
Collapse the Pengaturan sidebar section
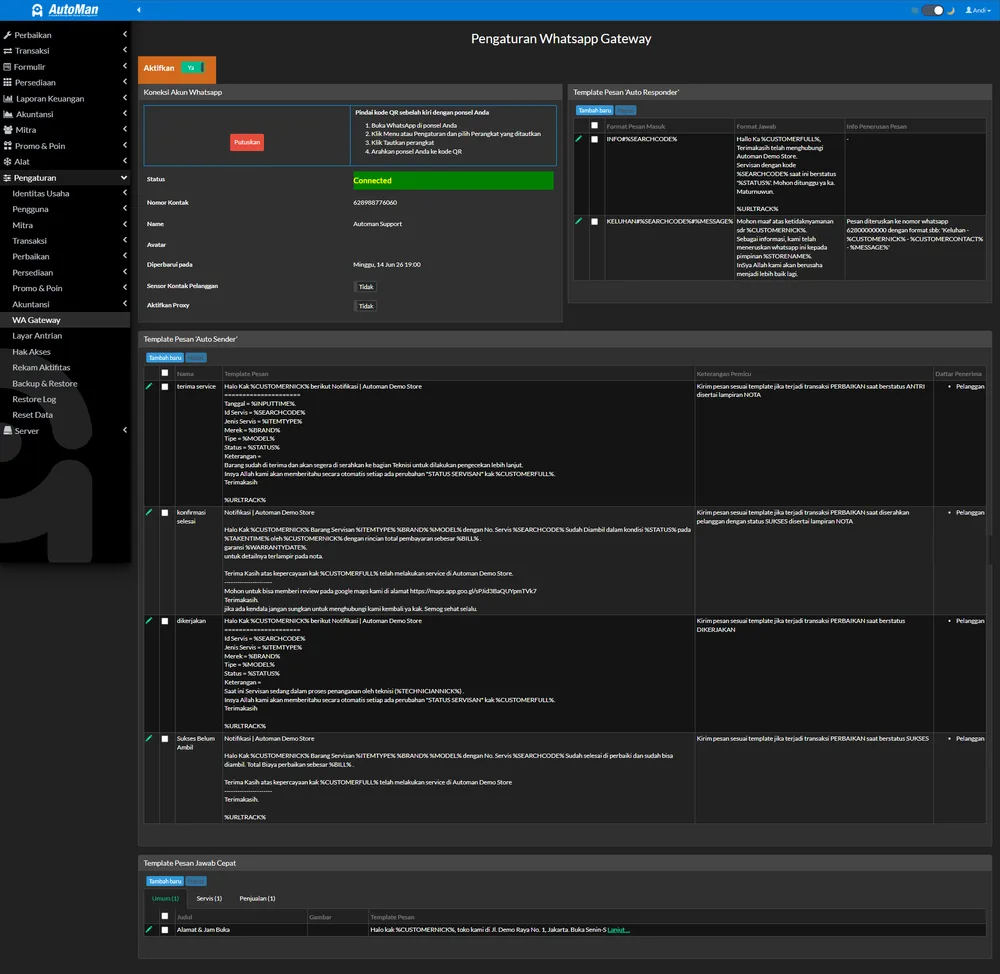click(64, 177)
